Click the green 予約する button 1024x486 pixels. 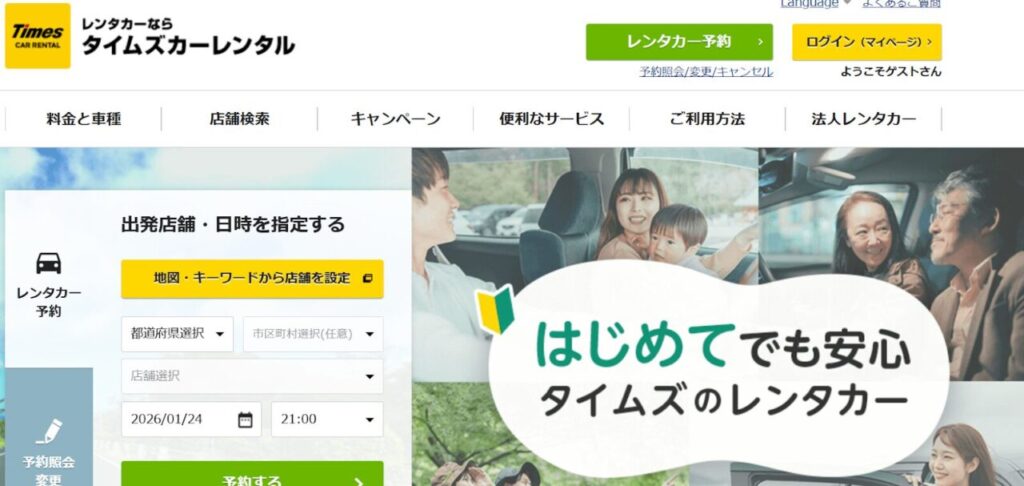click(x=252, y=476)
